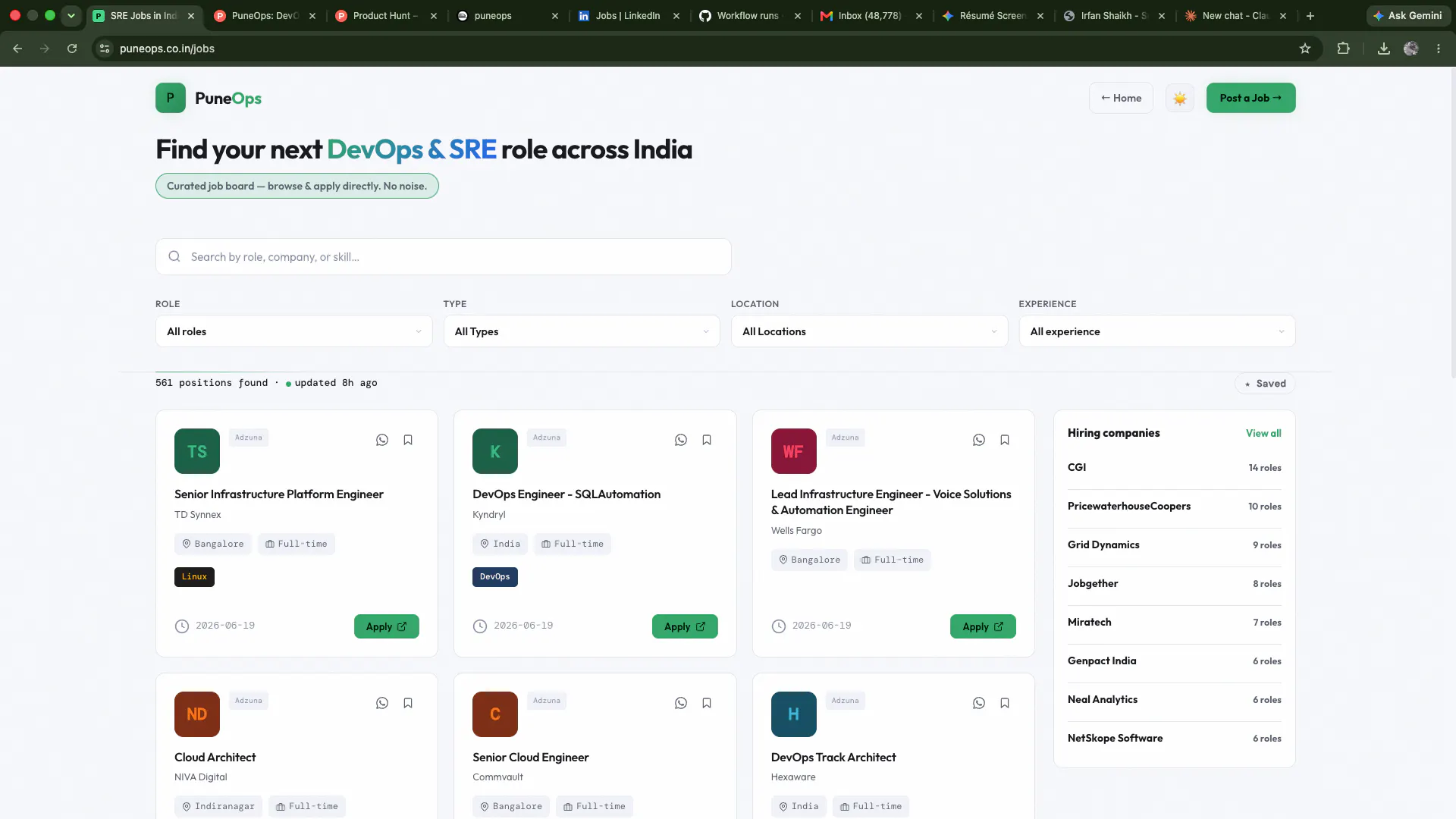Share TD Synnex job via WhatsApp icon
Screen dimensions: 1456x819
point(382,440)
